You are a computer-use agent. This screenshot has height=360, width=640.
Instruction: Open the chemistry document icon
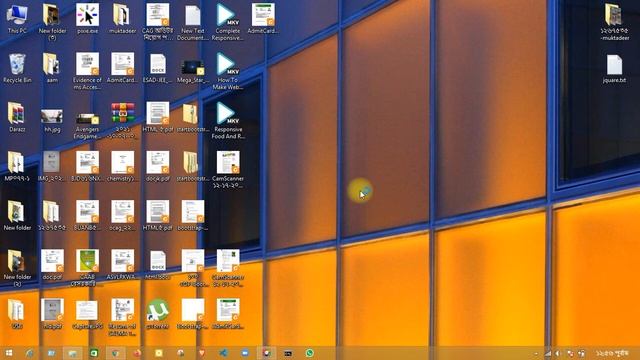(122, 167)
